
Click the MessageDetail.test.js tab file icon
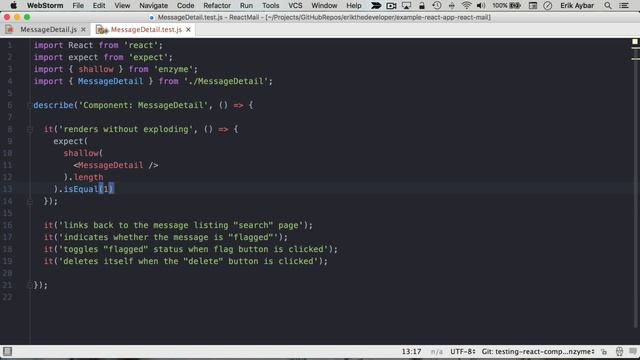pyautogui.click(x=101, y=29)
